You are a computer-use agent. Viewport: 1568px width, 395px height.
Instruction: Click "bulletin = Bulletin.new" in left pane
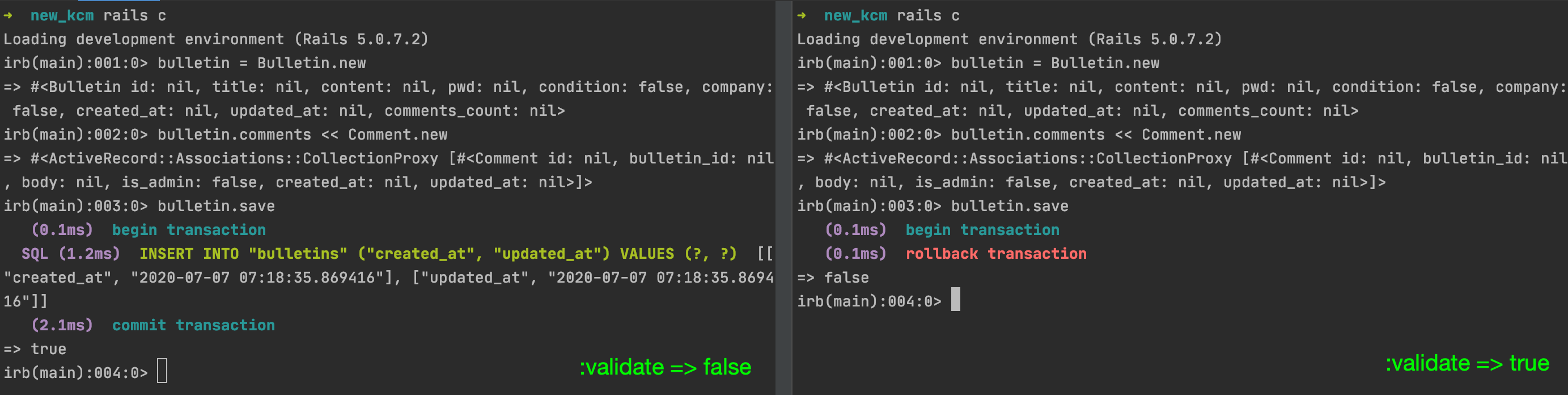(262, 63)
